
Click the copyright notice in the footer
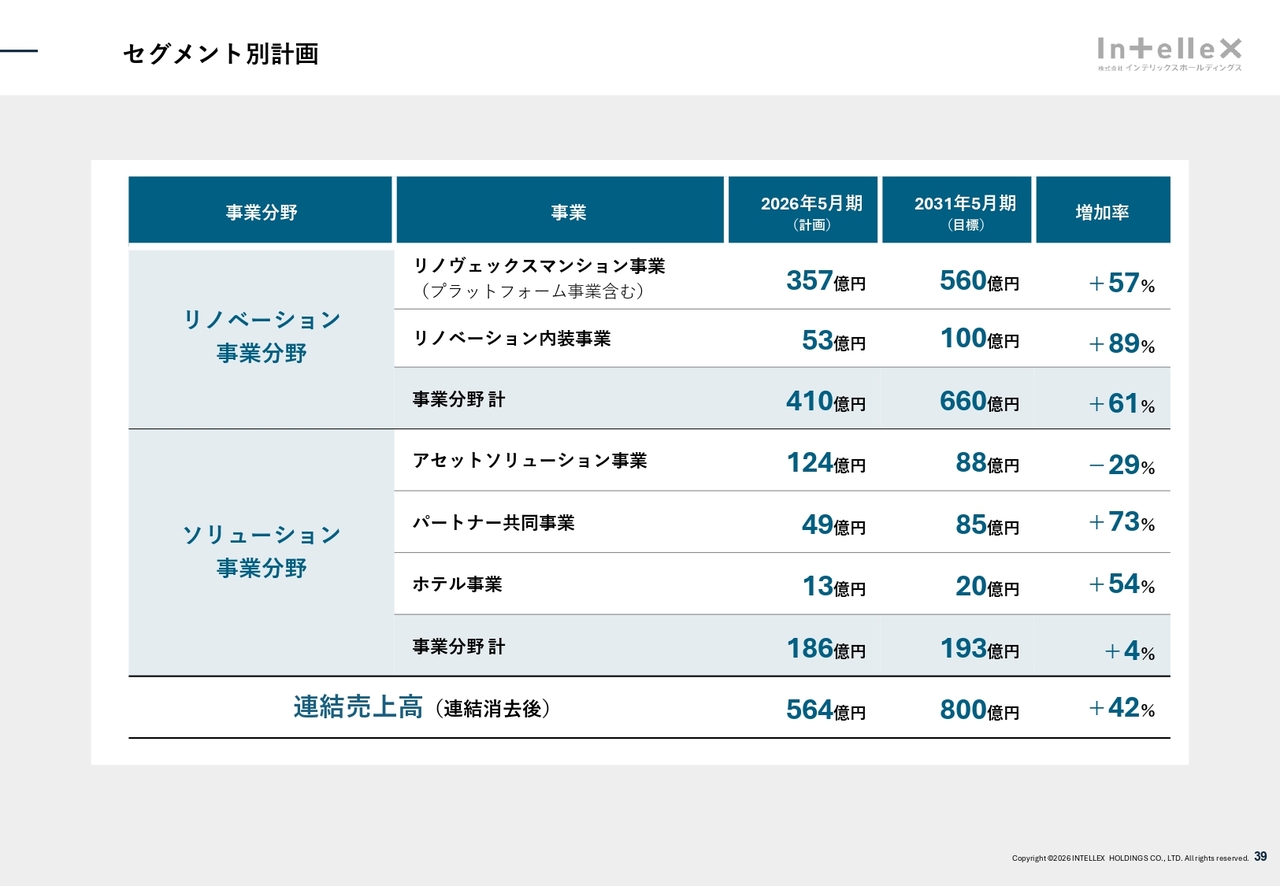click(1129, 858)
